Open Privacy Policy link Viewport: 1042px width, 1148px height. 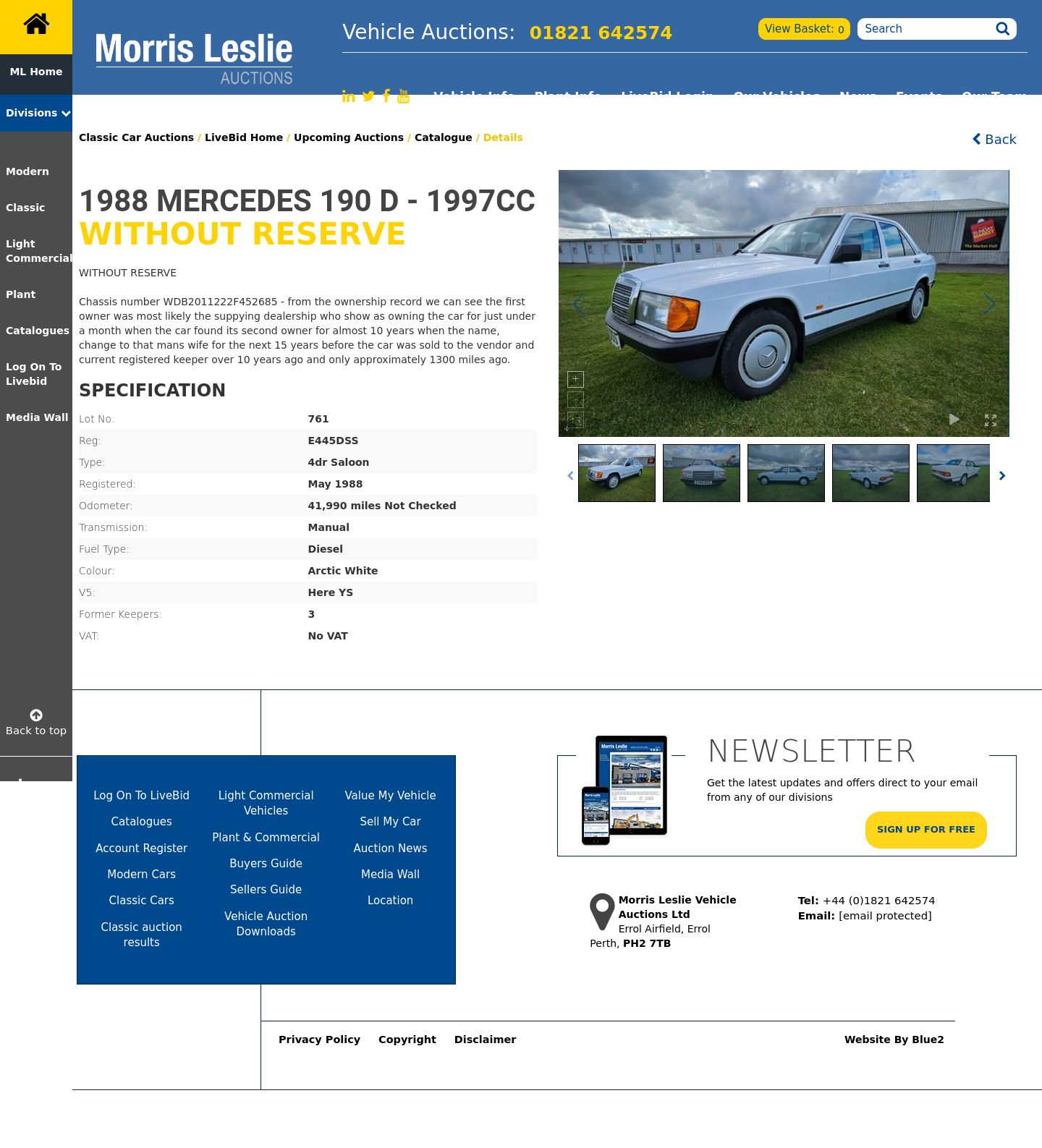click(x=319, y=1039)
